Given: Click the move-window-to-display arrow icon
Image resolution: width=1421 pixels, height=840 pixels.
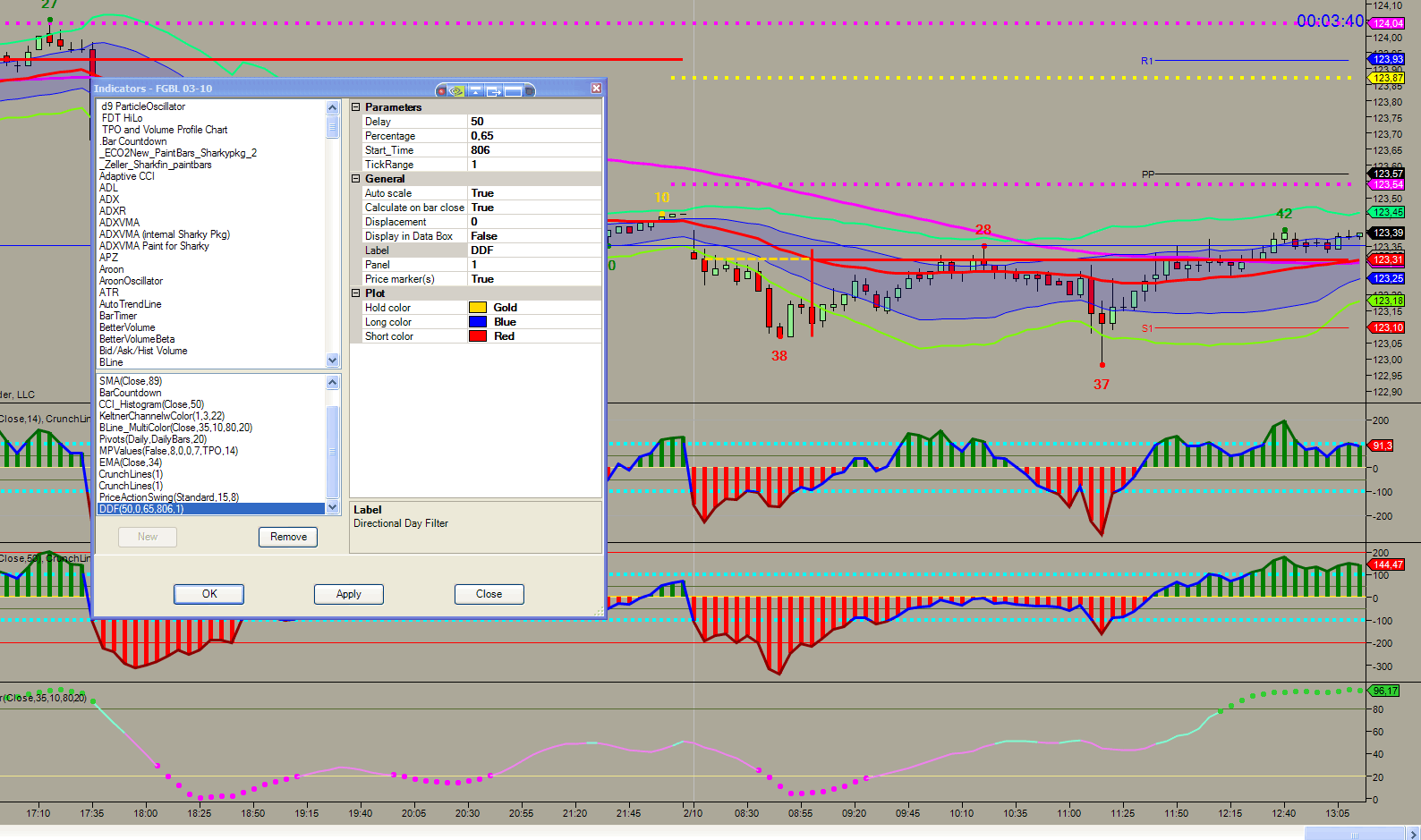Looking at the screenshot, I should click(x=494, y=91).
